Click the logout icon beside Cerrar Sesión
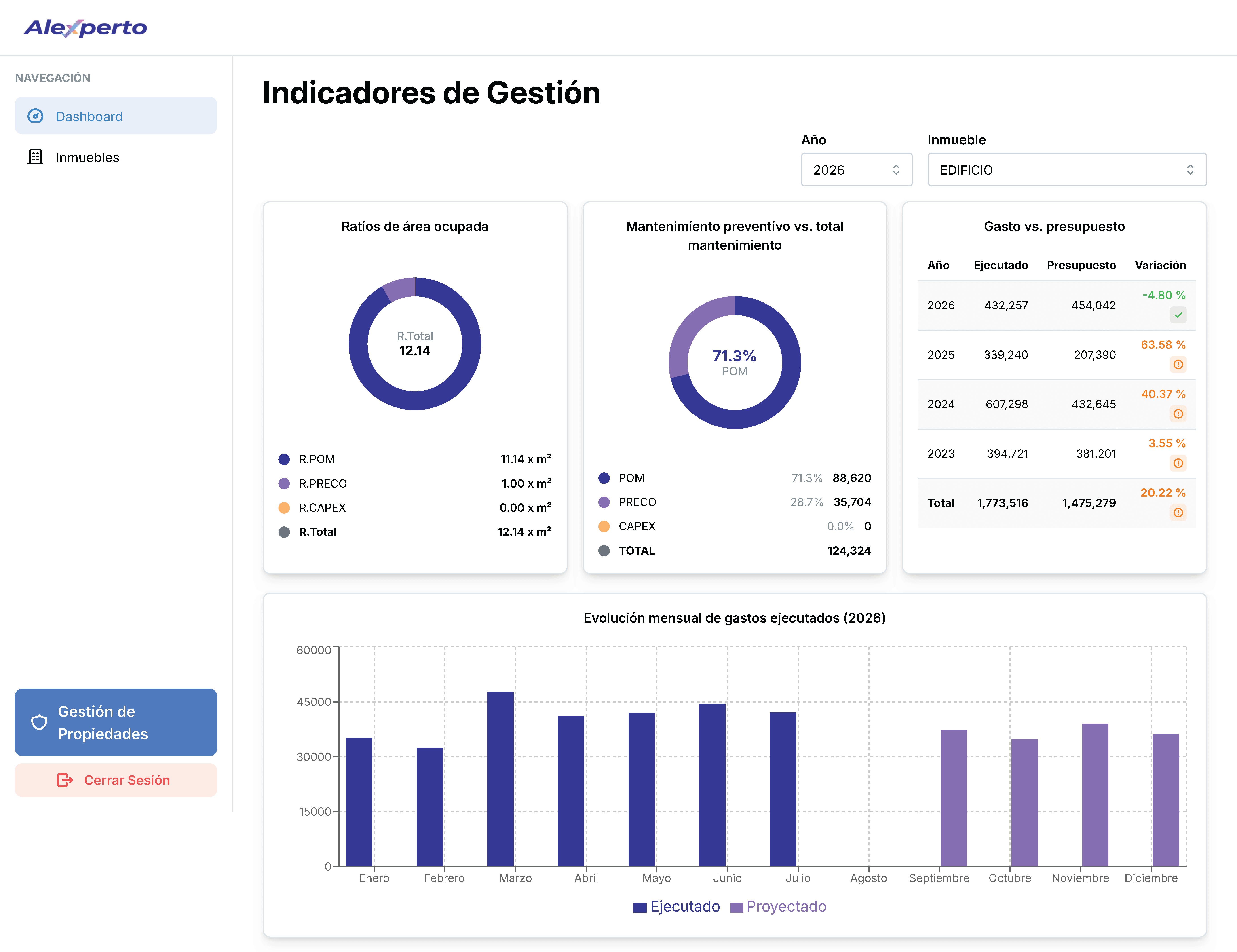 pyautogui.click(x=65, y=780)
